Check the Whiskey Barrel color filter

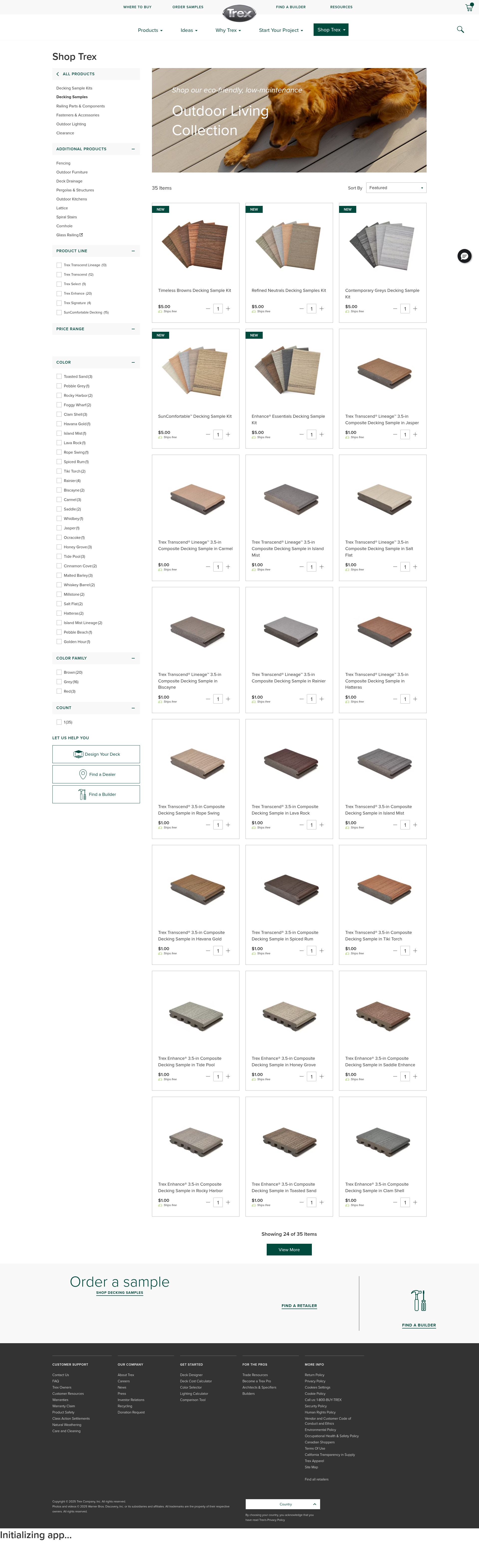click(x=59, y=585)
